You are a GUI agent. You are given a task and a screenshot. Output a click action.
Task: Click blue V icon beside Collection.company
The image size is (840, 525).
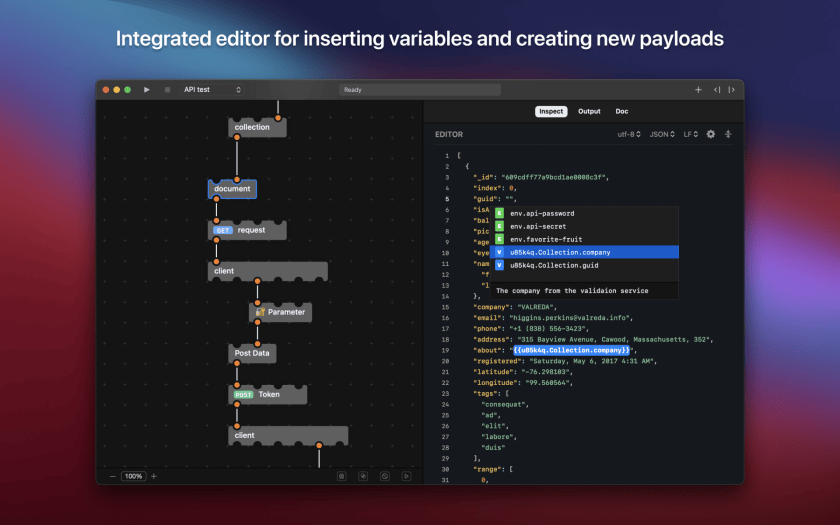click(499, 252)
